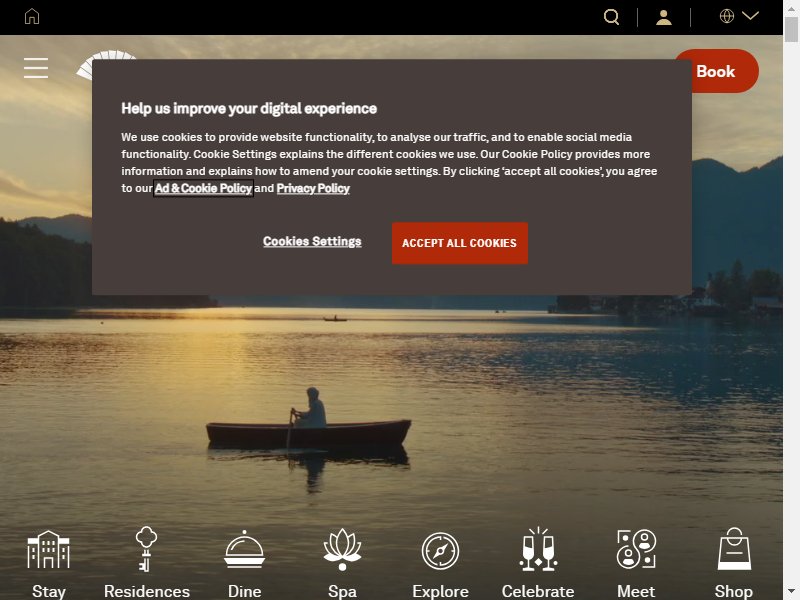Click the Spa lotus icon
Screen dimensions: 800x600
(342, 549)
